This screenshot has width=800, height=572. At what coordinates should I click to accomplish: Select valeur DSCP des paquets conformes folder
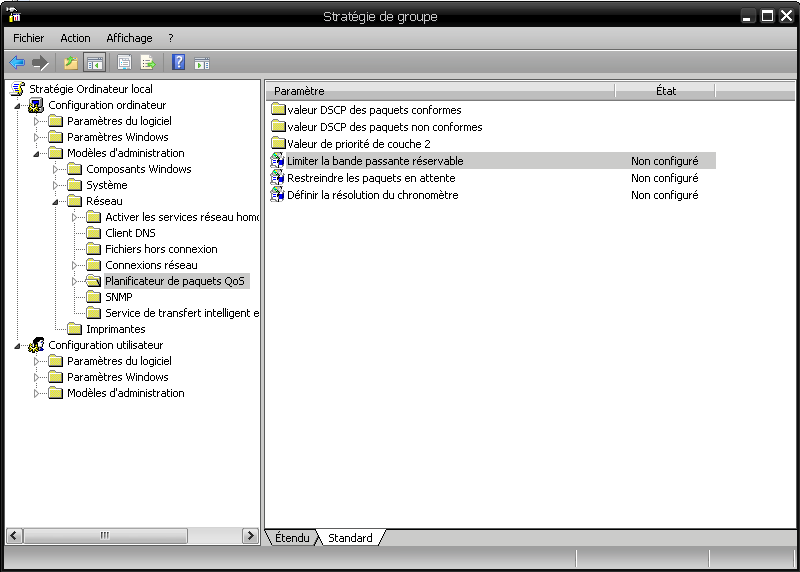point(374,110)
